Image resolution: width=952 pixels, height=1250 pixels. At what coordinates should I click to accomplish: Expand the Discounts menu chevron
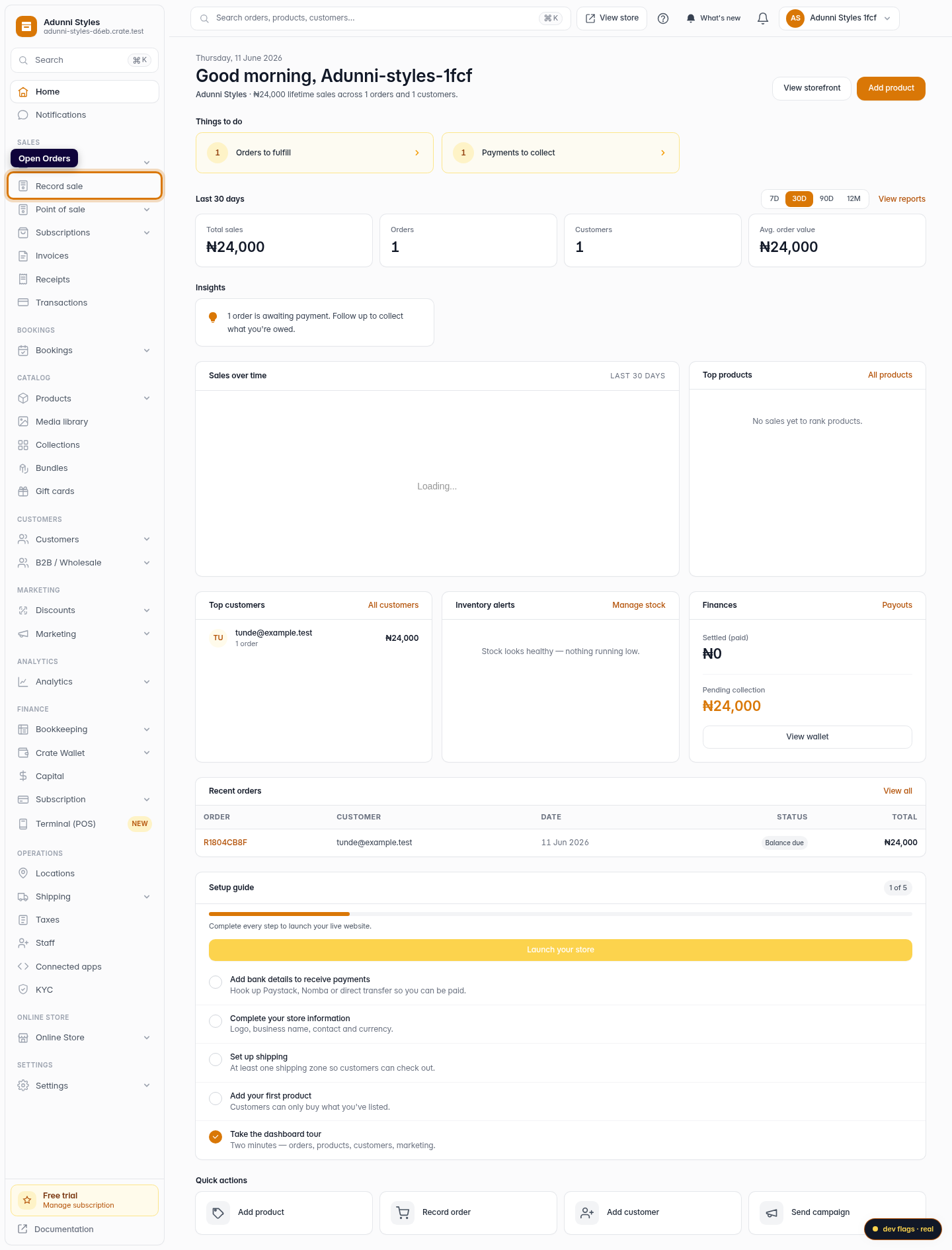coord(147,610)
